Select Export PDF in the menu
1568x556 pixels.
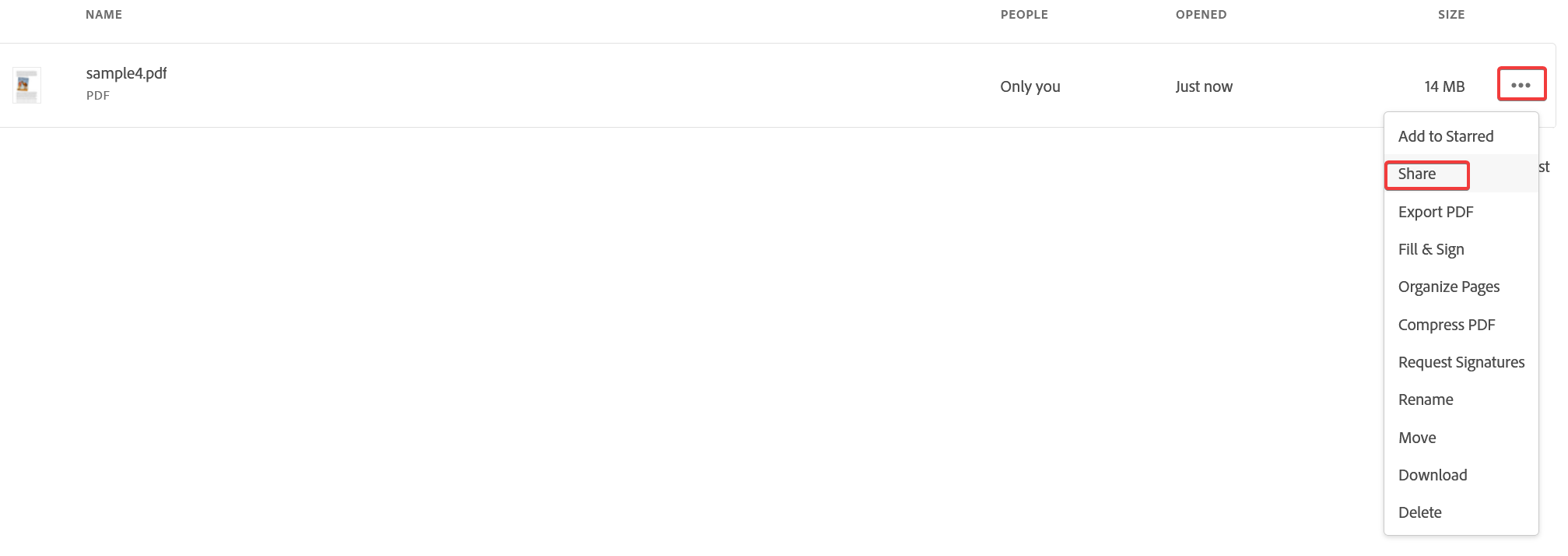pos(1435,212)
